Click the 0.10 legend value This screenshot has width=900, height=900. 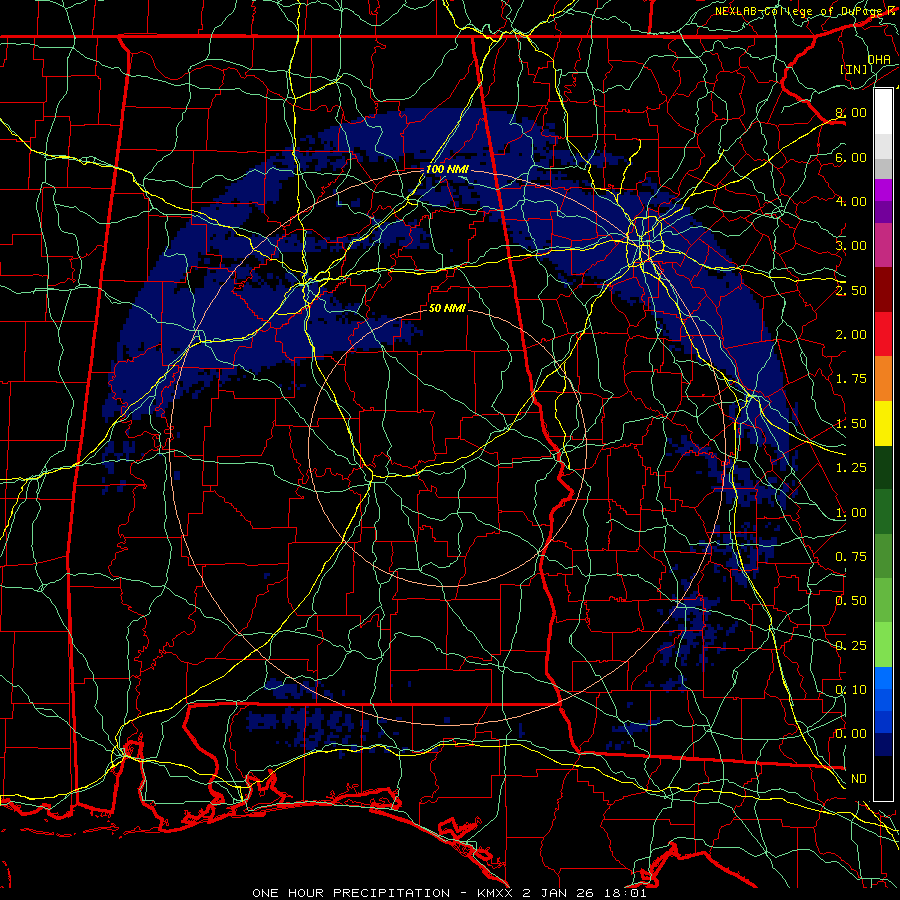(851, 690)
